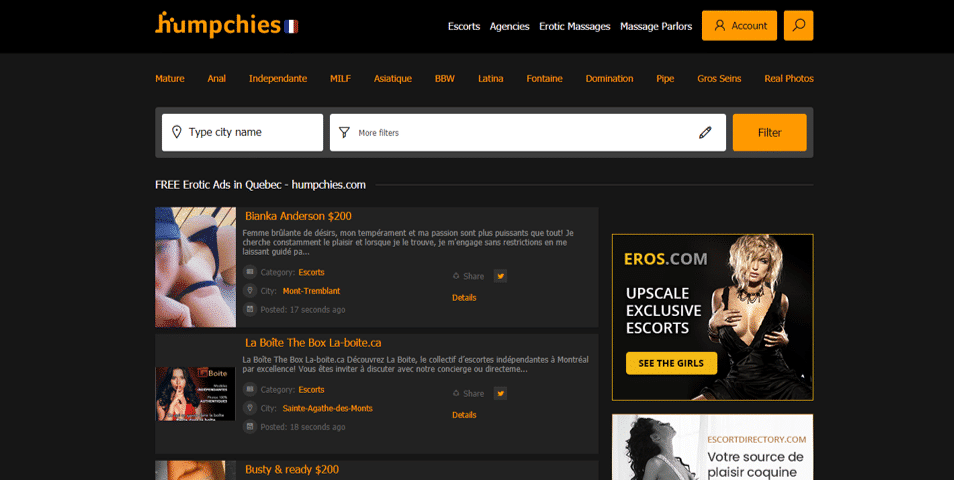
Task: Open Erotic Massages in the top navigation
Action: click(x=575, y=26)
